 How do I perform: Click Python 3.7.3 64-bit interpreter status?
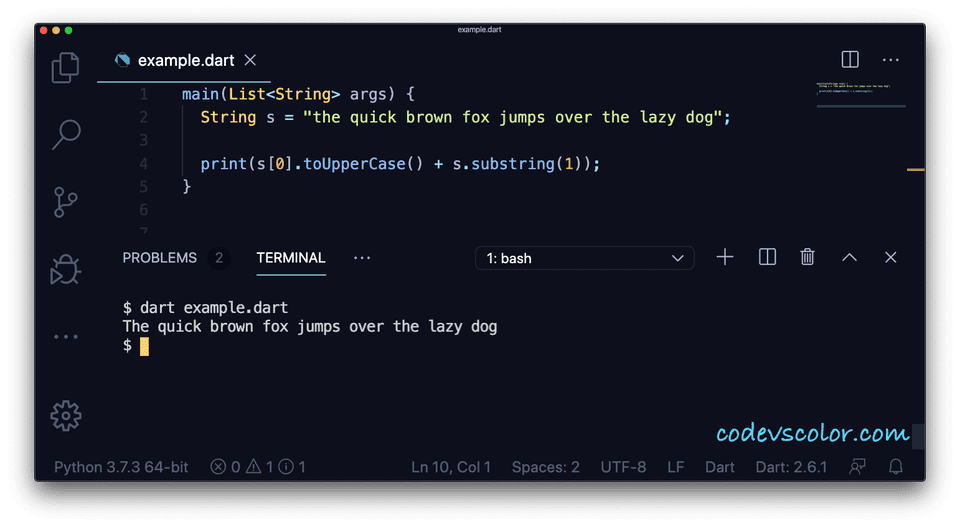click(x=121, y=467)
